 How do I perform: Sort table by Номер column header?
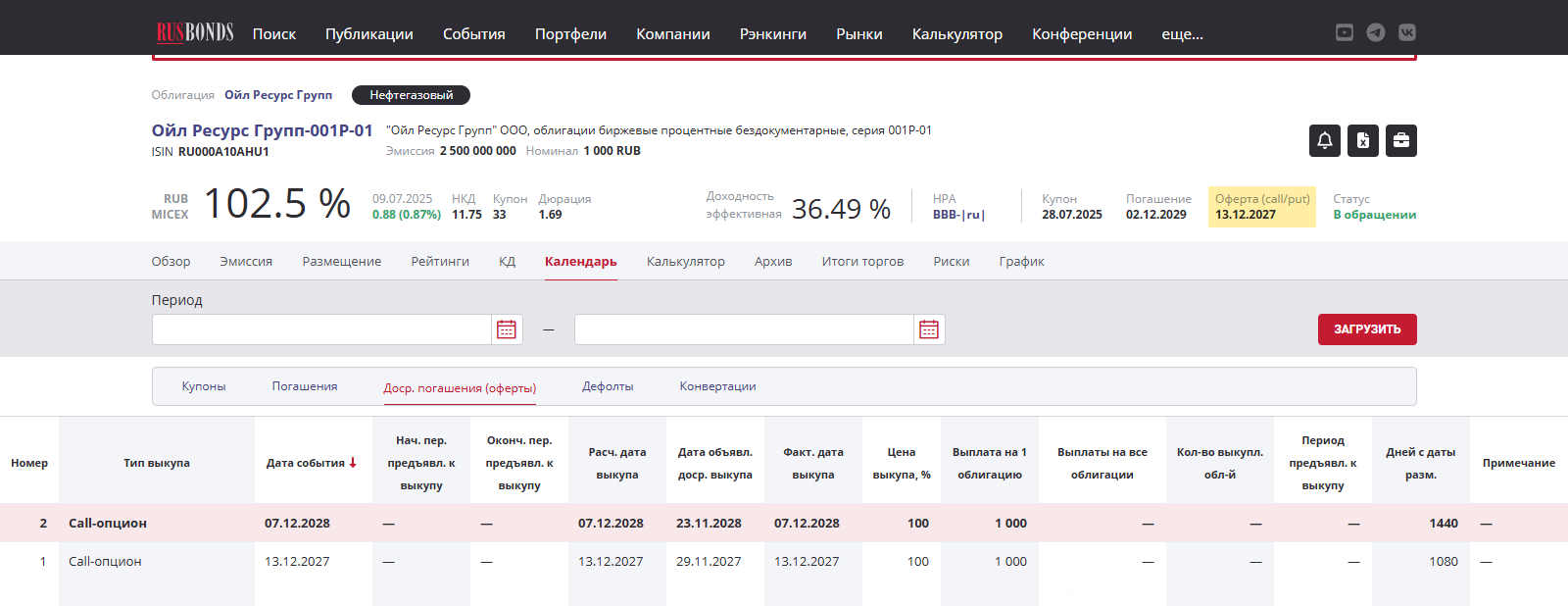(x=29, y=463)
